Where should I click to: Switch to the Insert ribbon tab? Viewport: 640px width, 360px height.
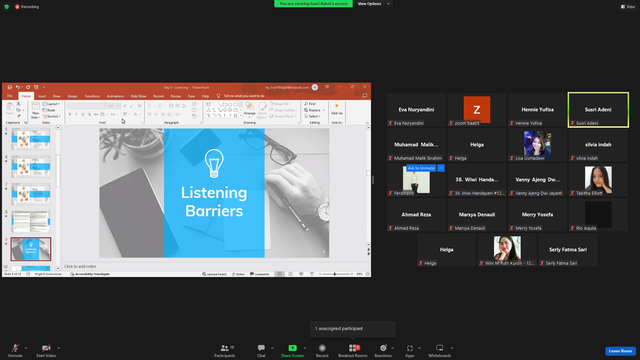tap(42, 96)
